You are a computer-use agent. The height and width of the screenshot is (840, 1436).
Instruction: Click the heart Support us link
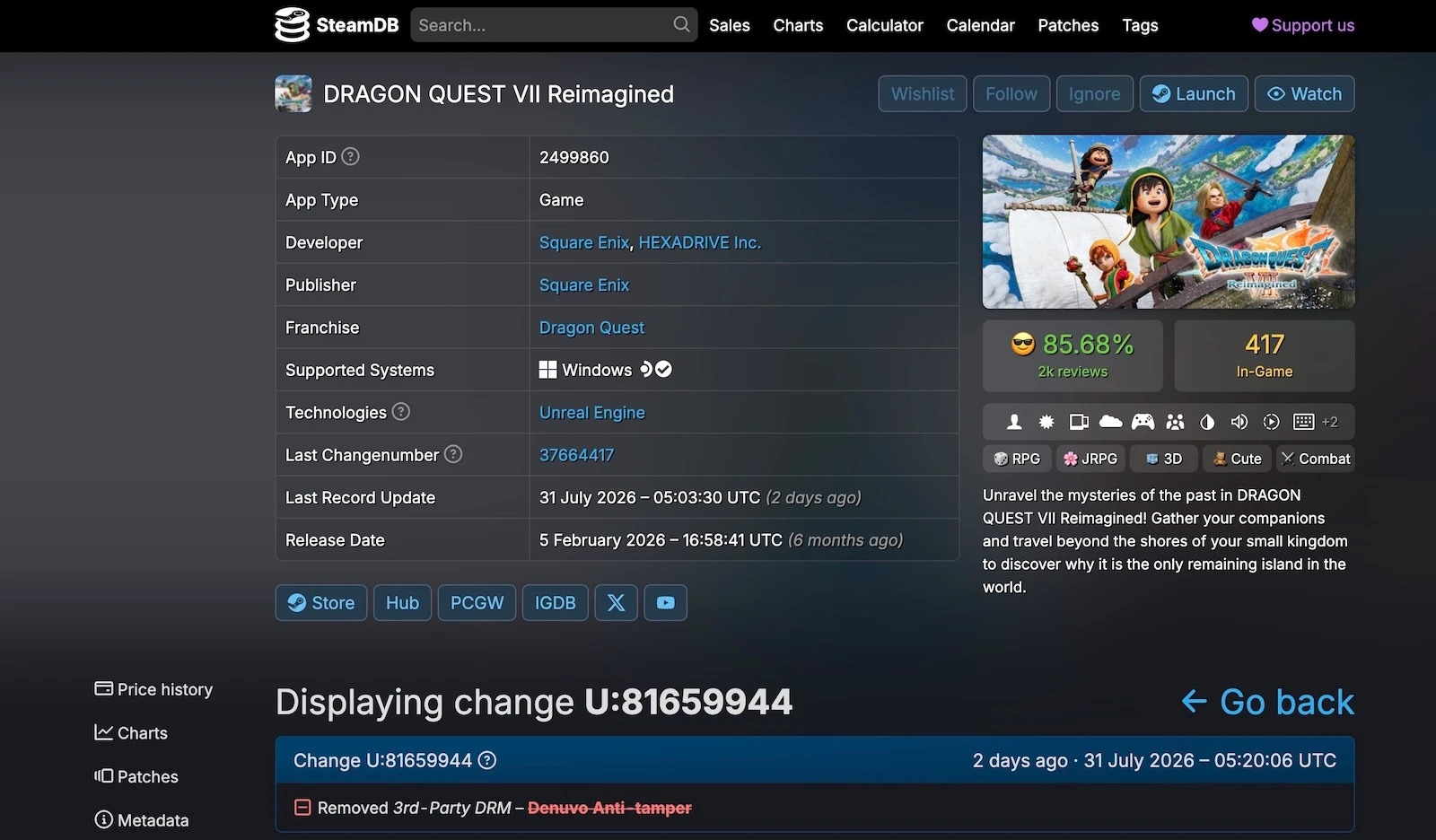click(x=1303, y=25)
